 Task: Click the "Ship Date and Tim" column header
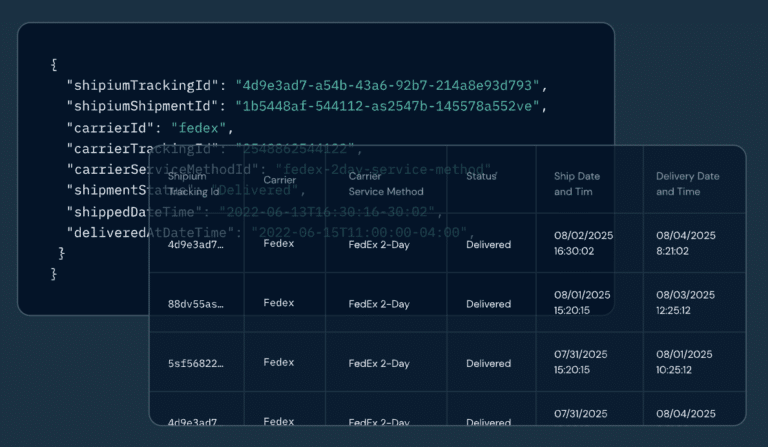coord(577,184)
